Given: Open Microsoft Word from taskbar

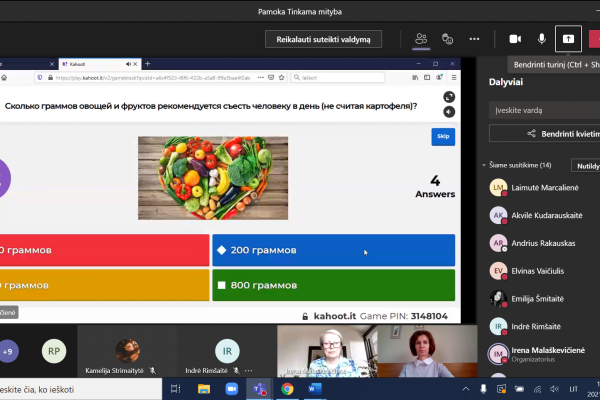Looking at the screenshot, I should [x=315, y=389].
